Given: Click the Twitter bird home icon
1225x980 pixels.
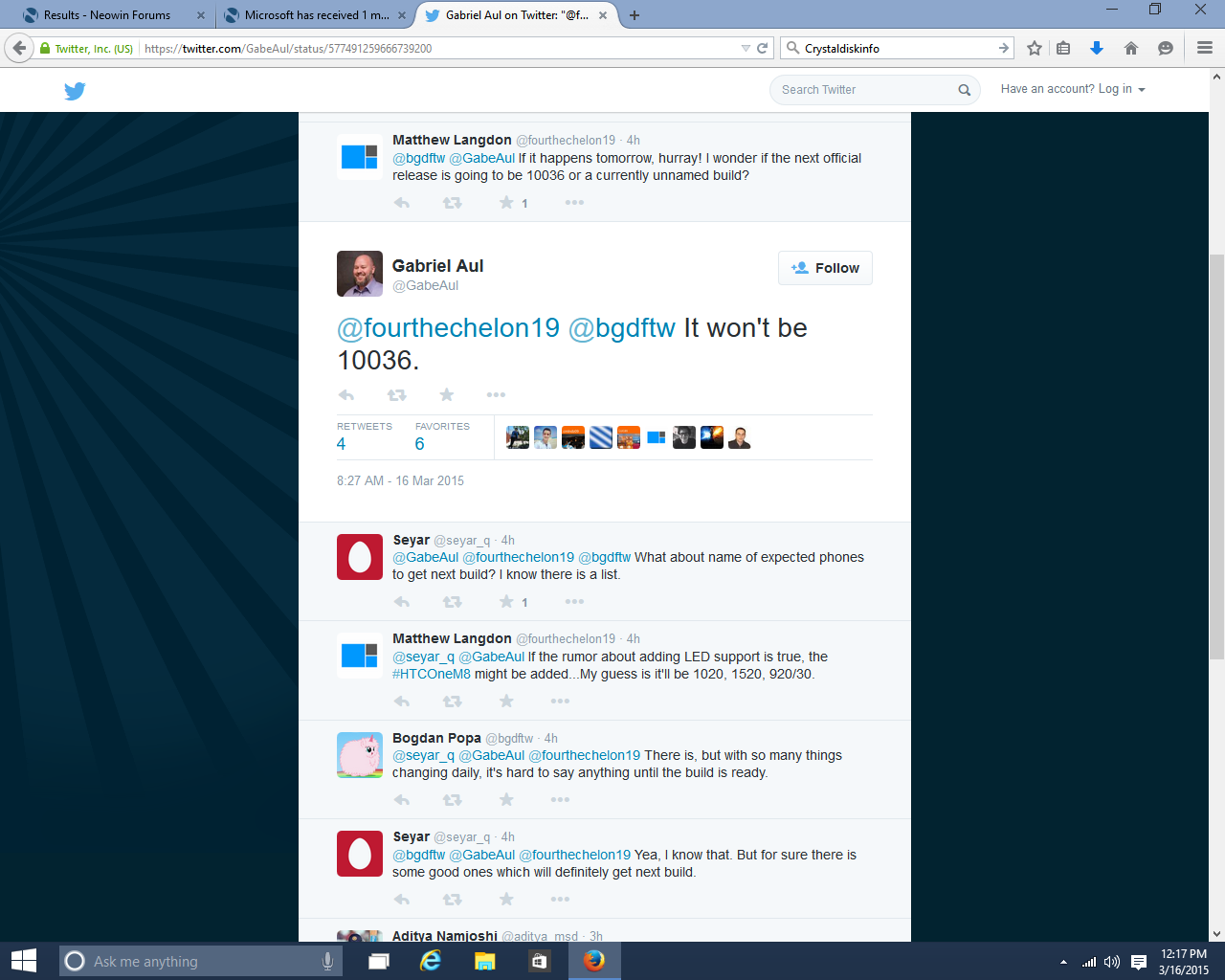Looking at the screenshot, I should (x=75, y=91).
